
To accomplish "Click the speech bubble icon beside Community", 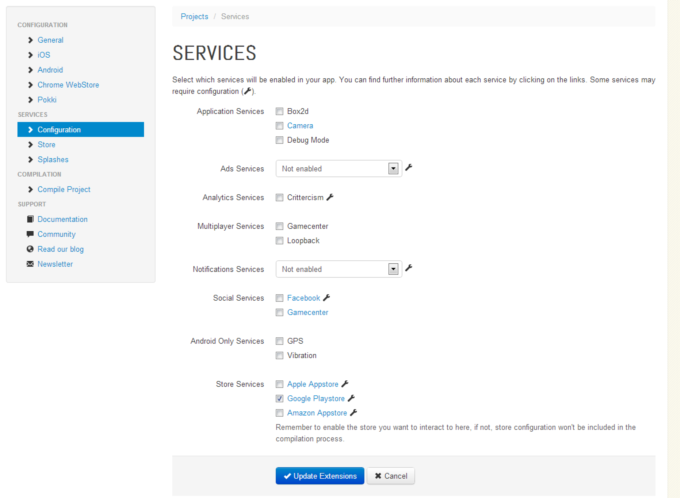I will 30,234.
